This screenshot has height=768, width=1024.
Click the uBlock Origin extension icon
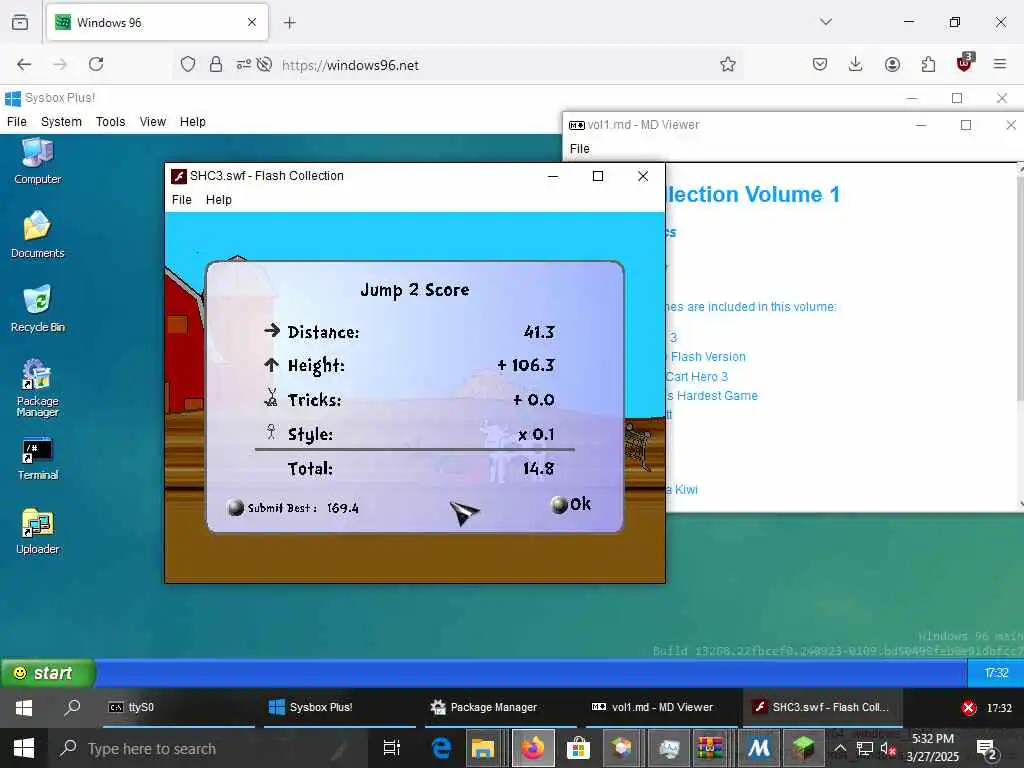tap(965, 63)
